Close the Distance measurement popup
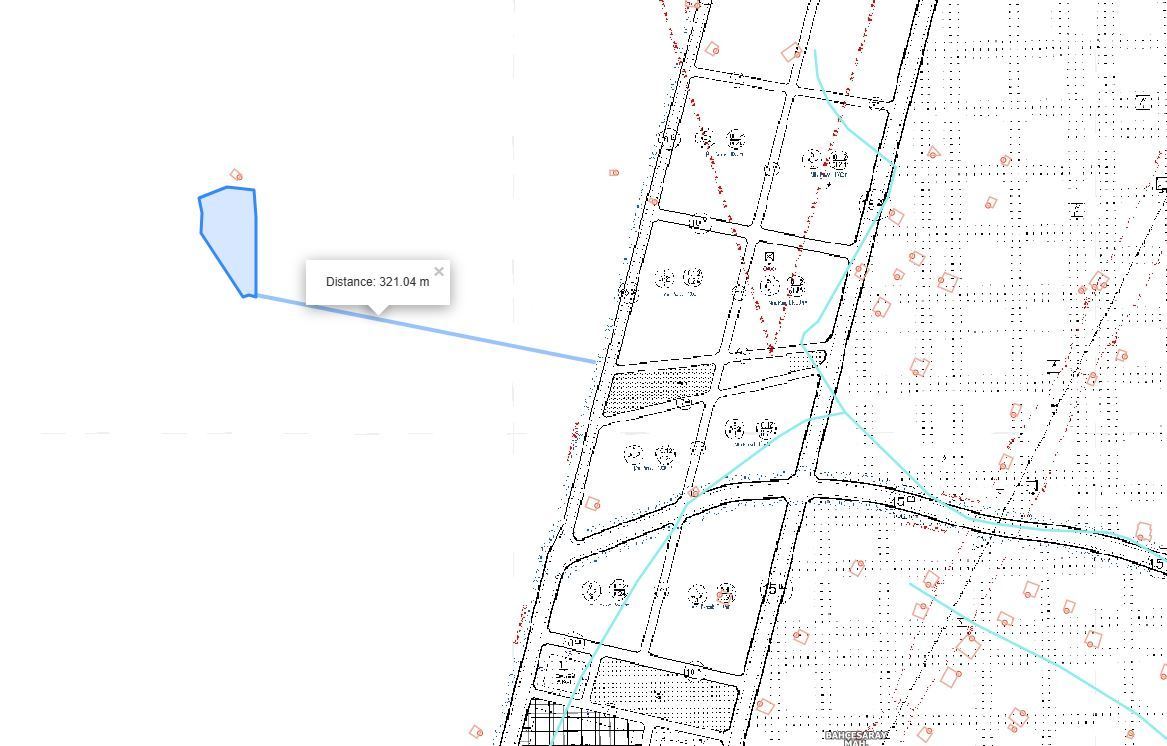 [x=439, y=272]
